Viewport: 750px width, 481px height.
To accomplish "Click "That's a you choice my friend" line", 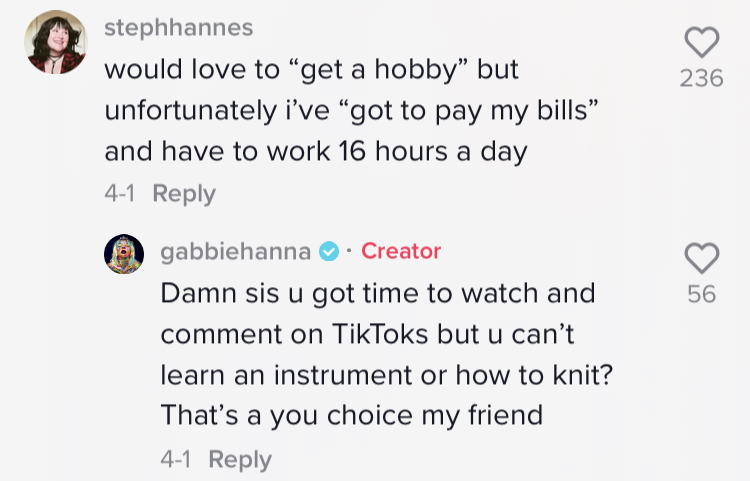I will pyautogui.click(x=352, y=414).
